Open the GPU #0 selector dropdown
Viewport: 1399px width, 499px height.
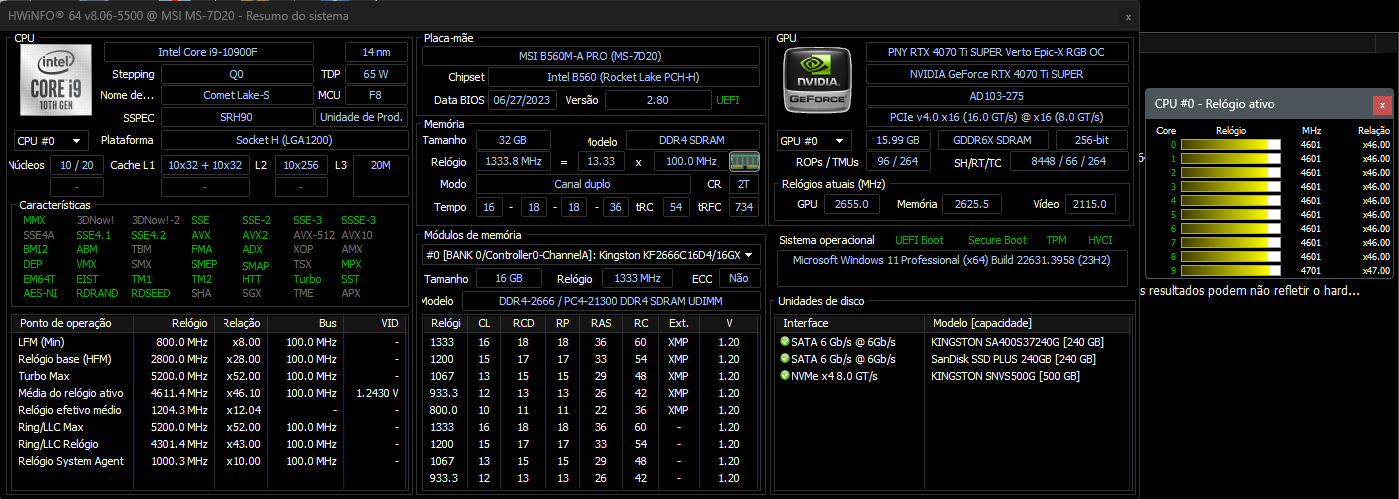point(815,141)
